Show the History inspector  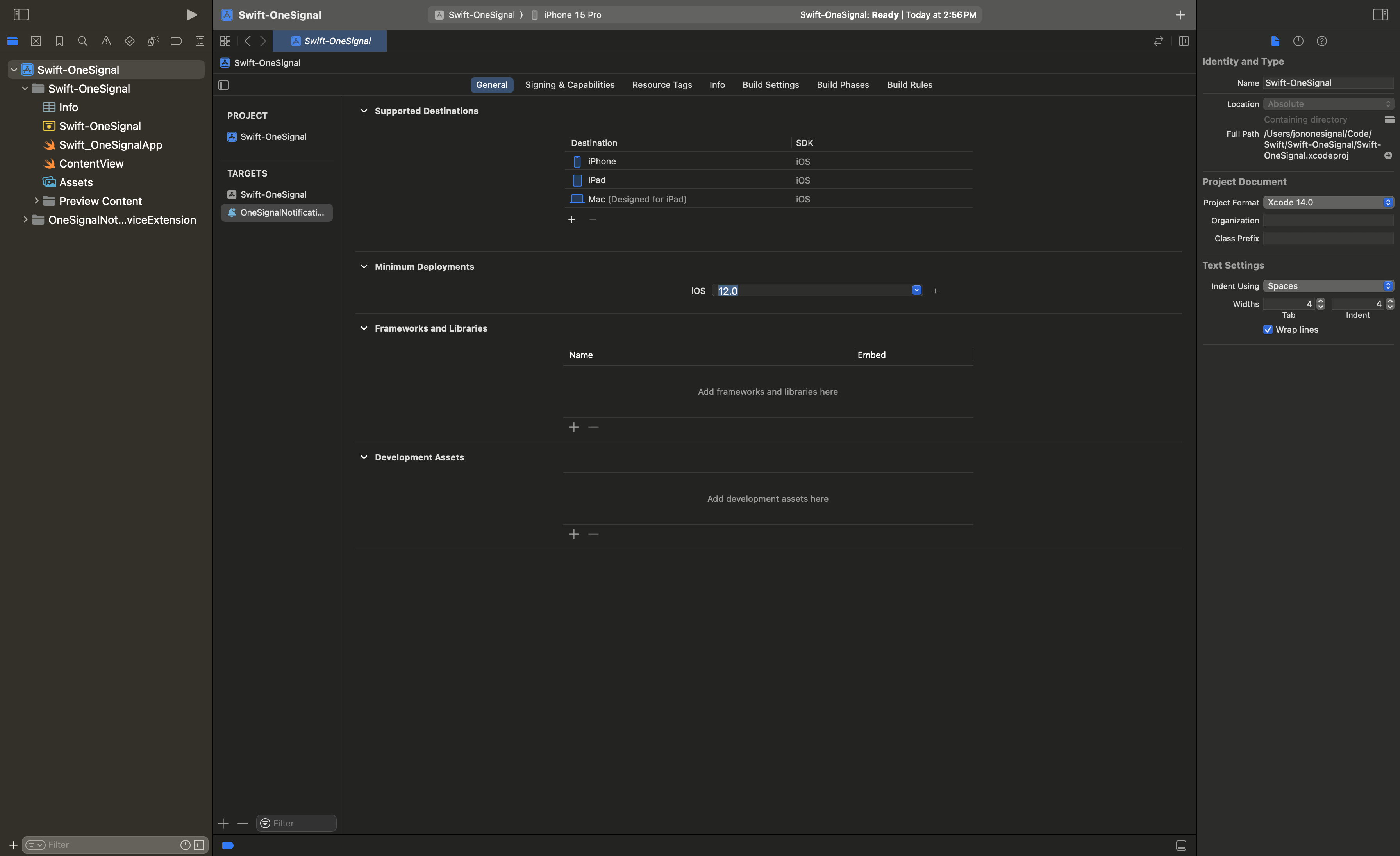click(1298, 41)
